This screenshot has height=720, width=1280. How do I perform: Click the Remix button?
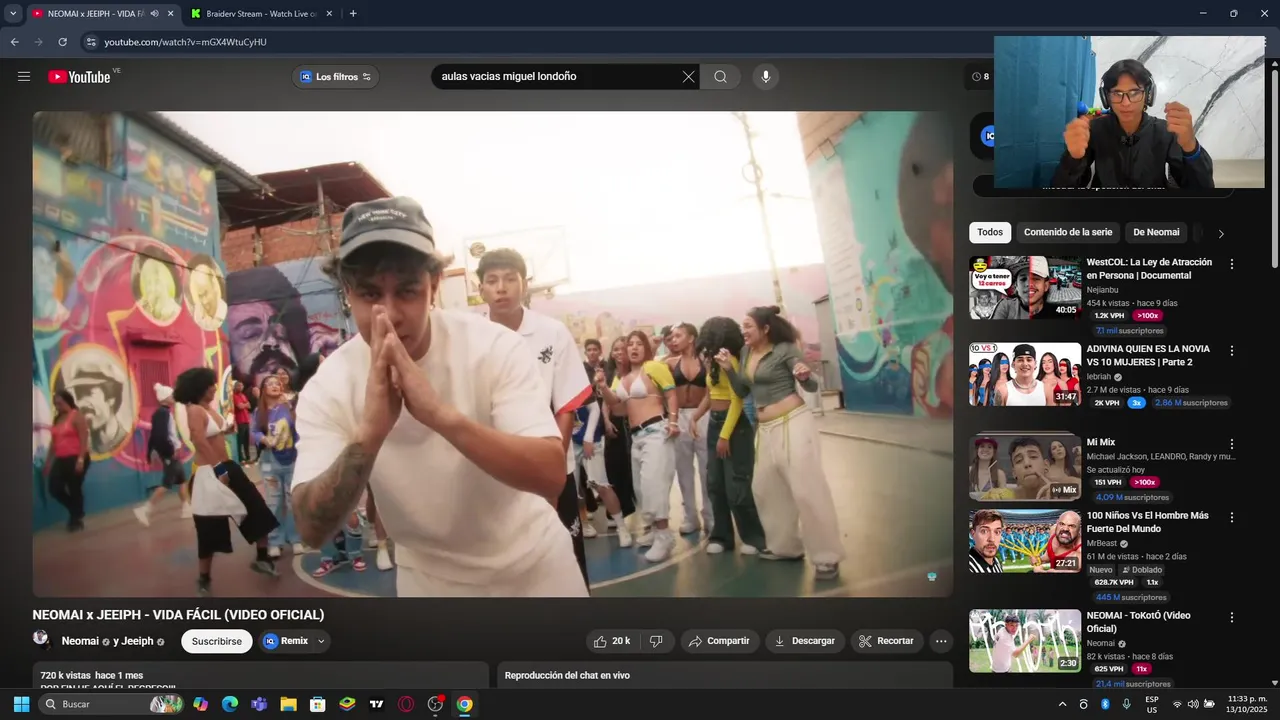(x=286, y=641)
